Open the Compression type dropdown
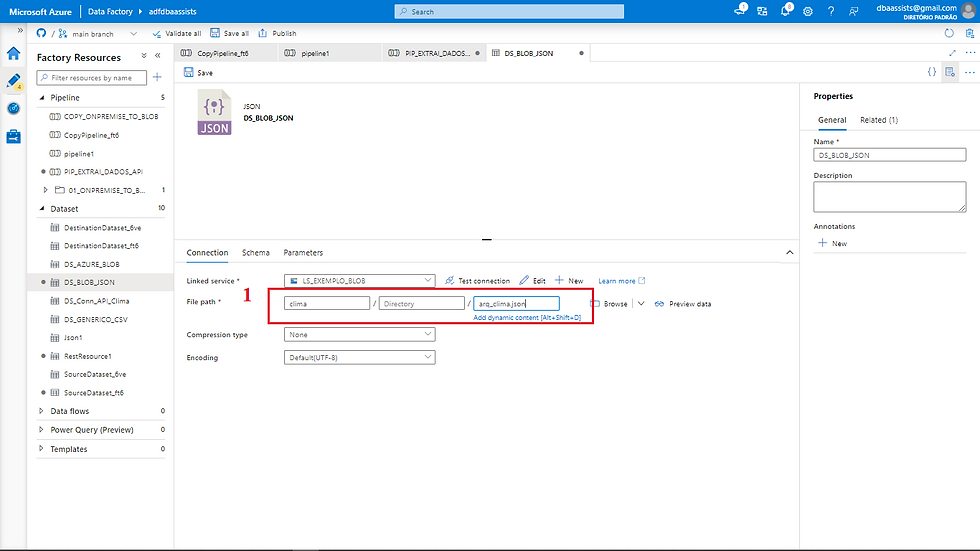 359,334
